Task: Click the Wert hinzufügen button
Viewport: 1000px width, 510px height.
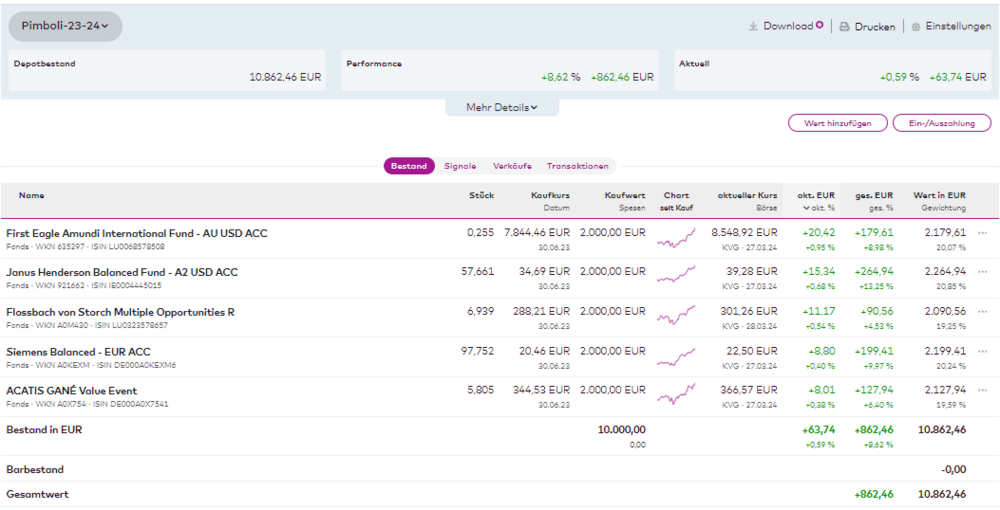Action: 837,123
